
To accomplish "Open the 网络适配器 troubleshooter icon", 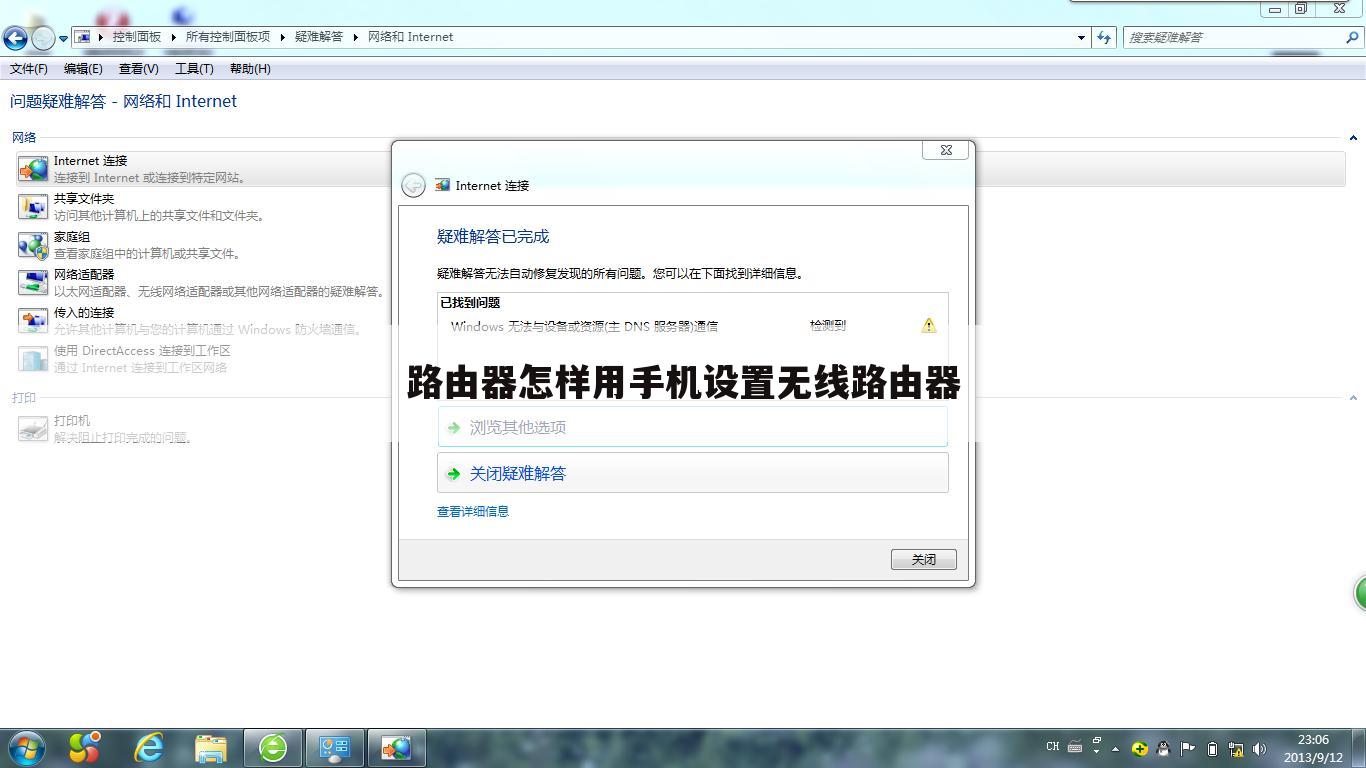I will [31, 282].
